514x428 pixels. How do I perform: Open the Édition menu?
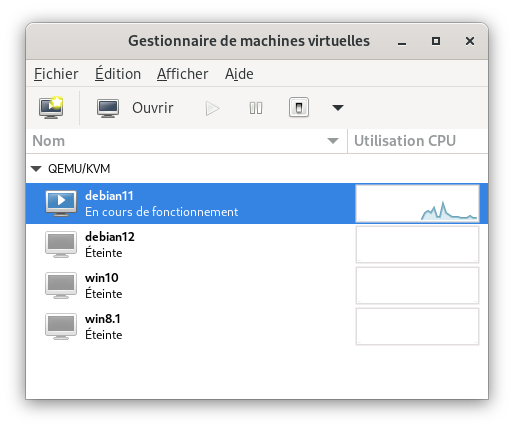pyautogui.click(x=118, y=74)
